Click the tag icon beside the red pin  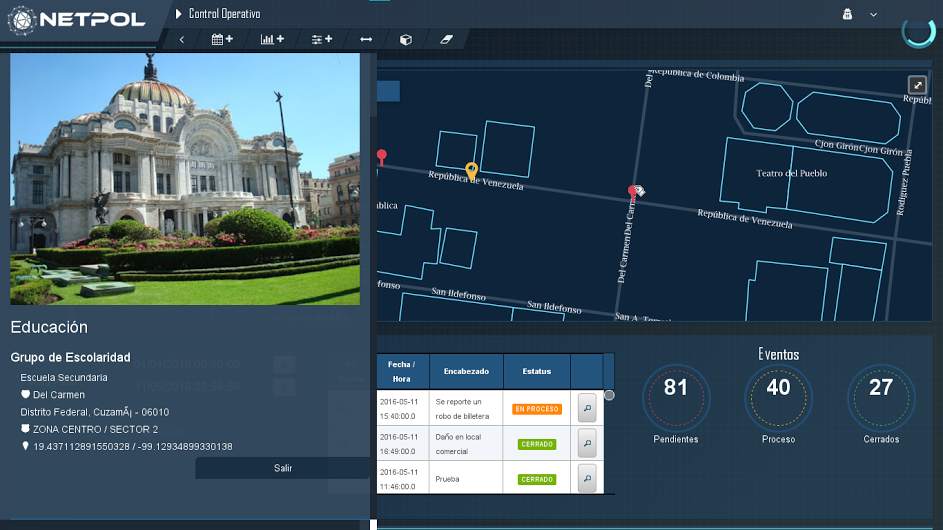point(640,191)
